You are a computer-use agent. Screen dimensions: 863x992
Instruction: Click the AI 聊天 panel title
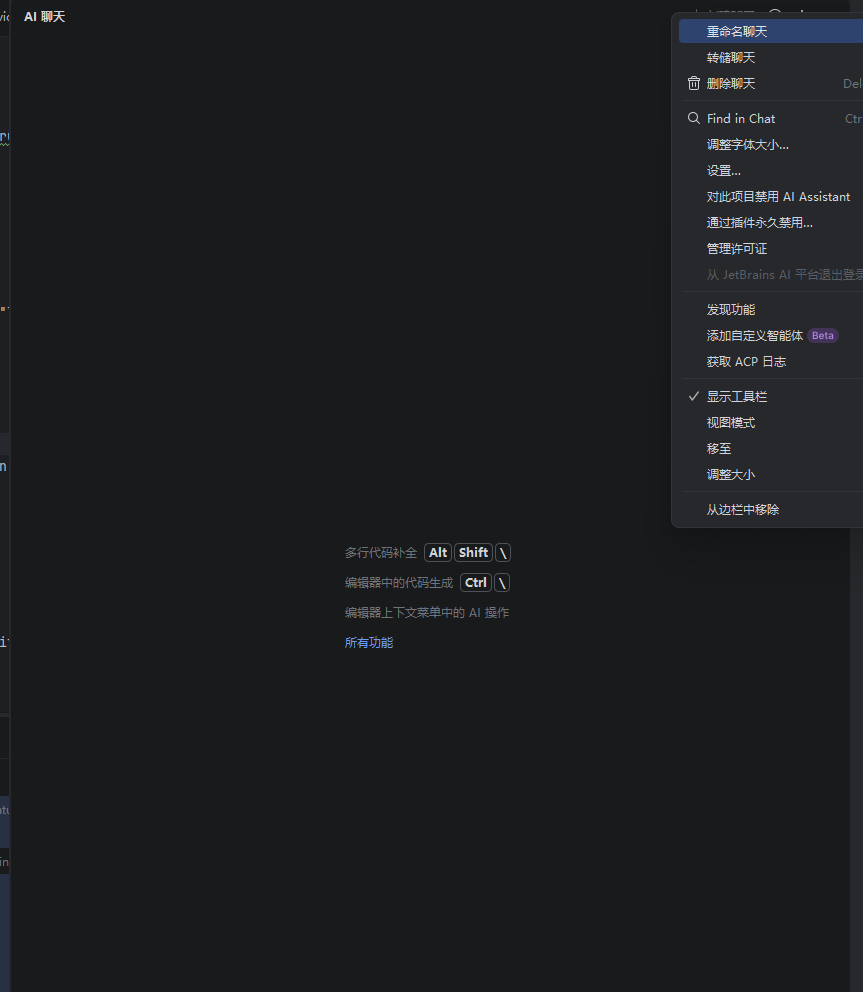[44, 17]
